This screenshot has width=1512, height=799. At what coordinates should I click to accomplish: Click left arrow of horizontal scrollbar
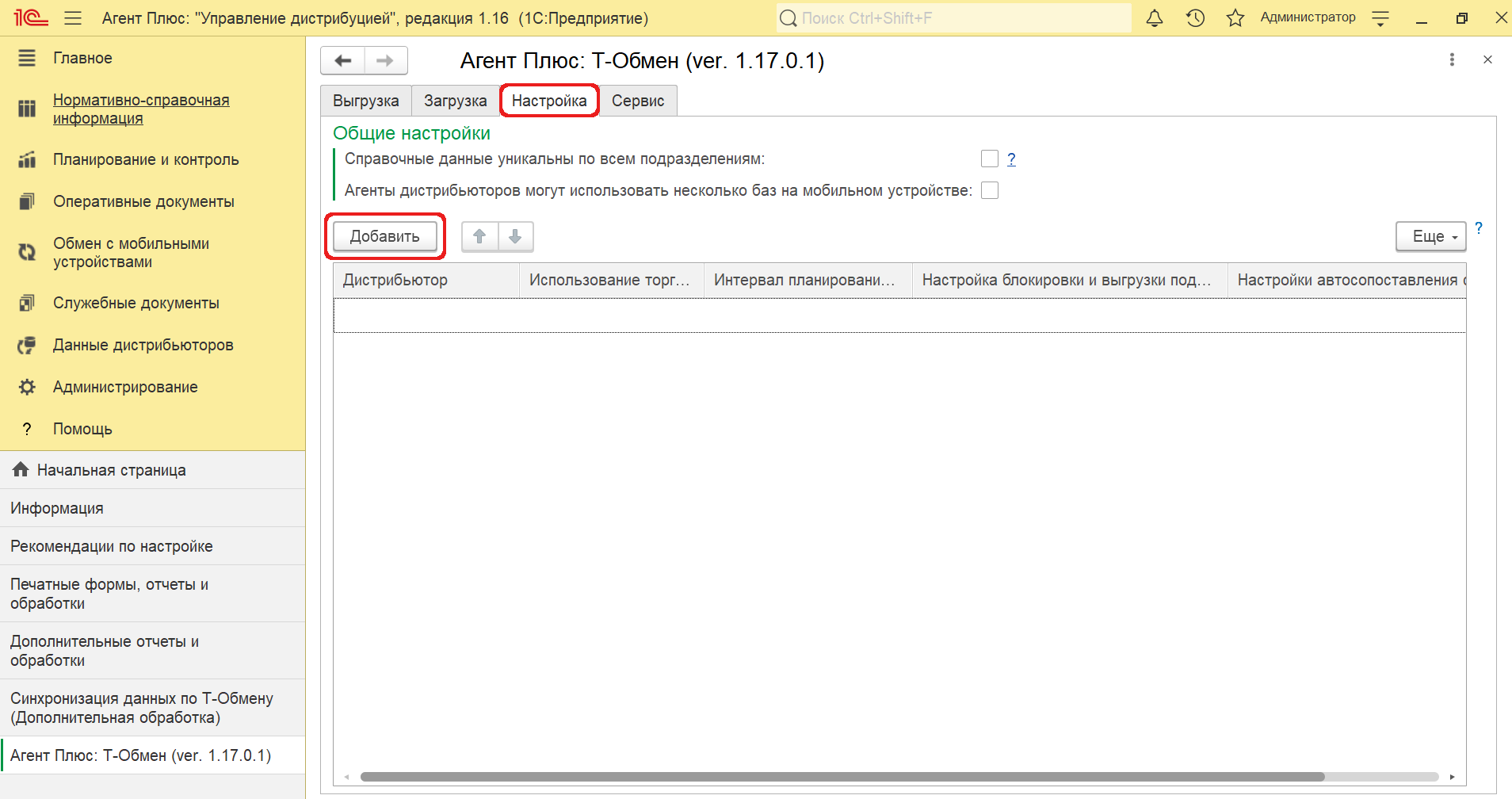click(x=346, y=777)
